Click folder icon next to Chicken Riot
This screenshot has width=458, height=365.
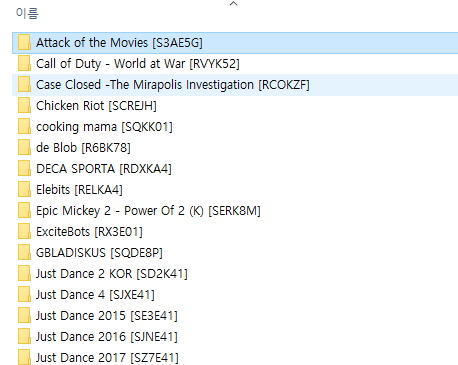[x=24, y=106]
